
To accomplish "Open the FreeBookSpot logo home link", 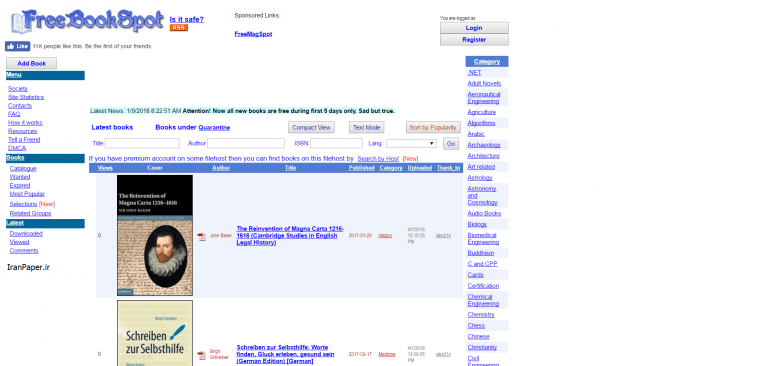I will [87, 22].
